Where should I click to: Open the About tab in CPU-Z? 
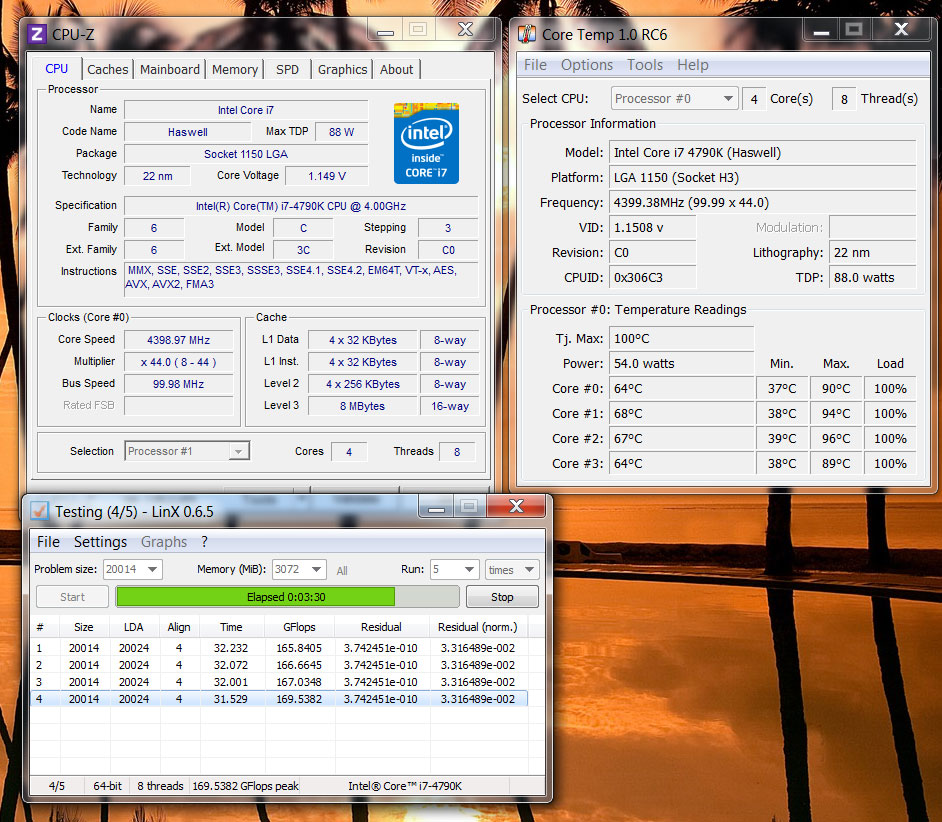tap(397, 69)
